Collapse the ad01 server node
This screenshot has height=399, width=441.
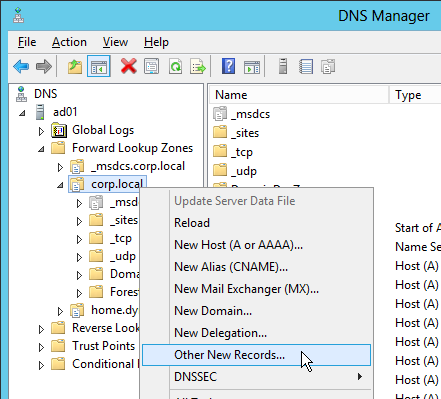coord(22,113)
